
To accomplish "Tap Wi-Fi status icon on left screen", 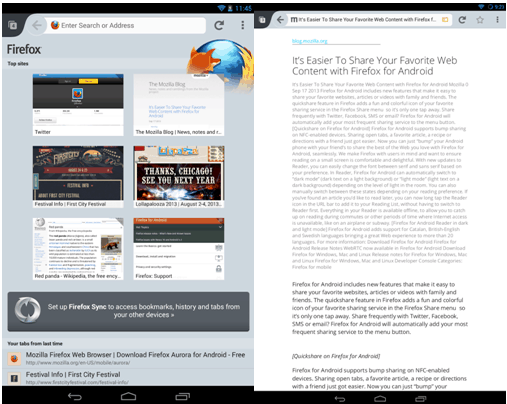I will (x=221, y=8).
